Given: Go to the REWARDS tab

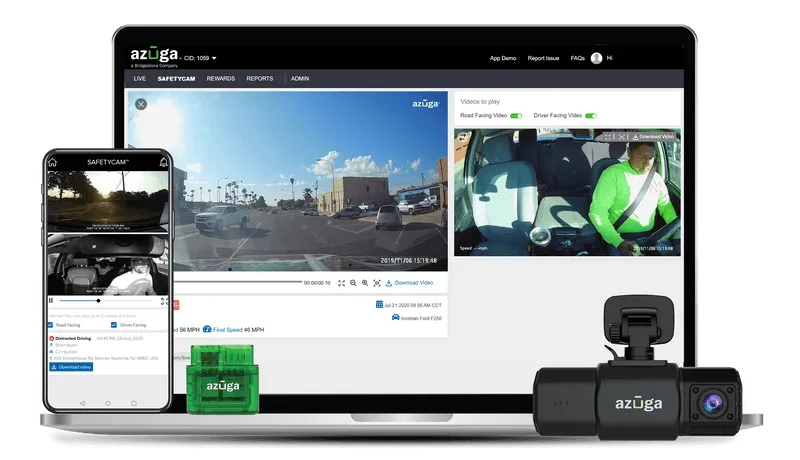Looking at the screenshot, I should 221,78.
